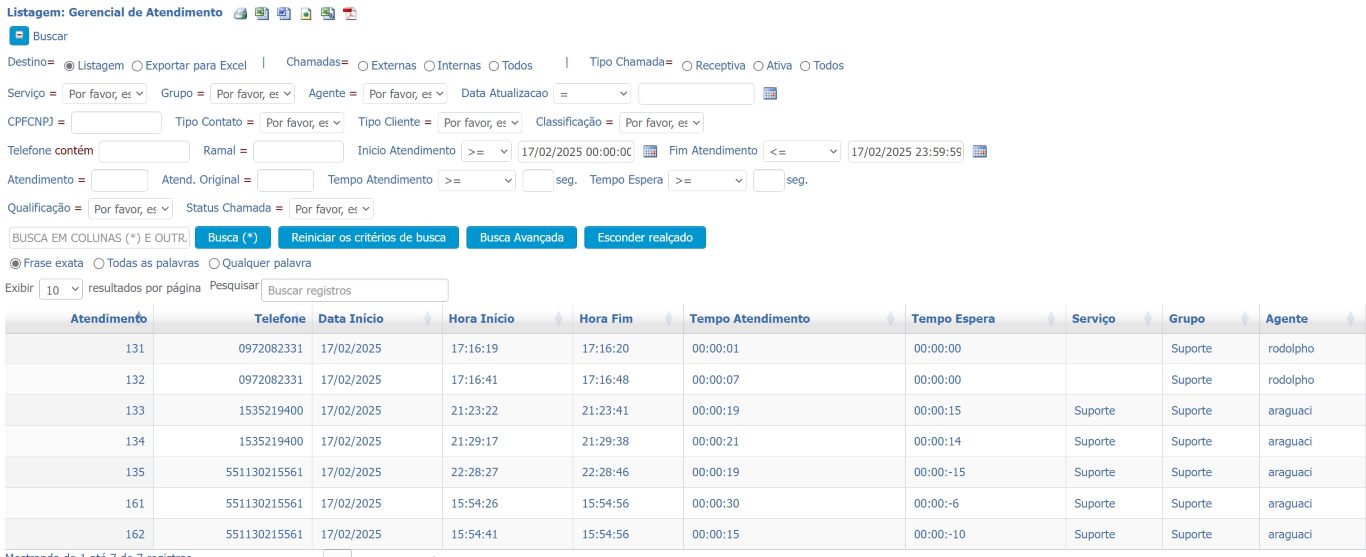Click the Buscar registros search box
The image size is (1366, 557).
click(x=355, y=290)
